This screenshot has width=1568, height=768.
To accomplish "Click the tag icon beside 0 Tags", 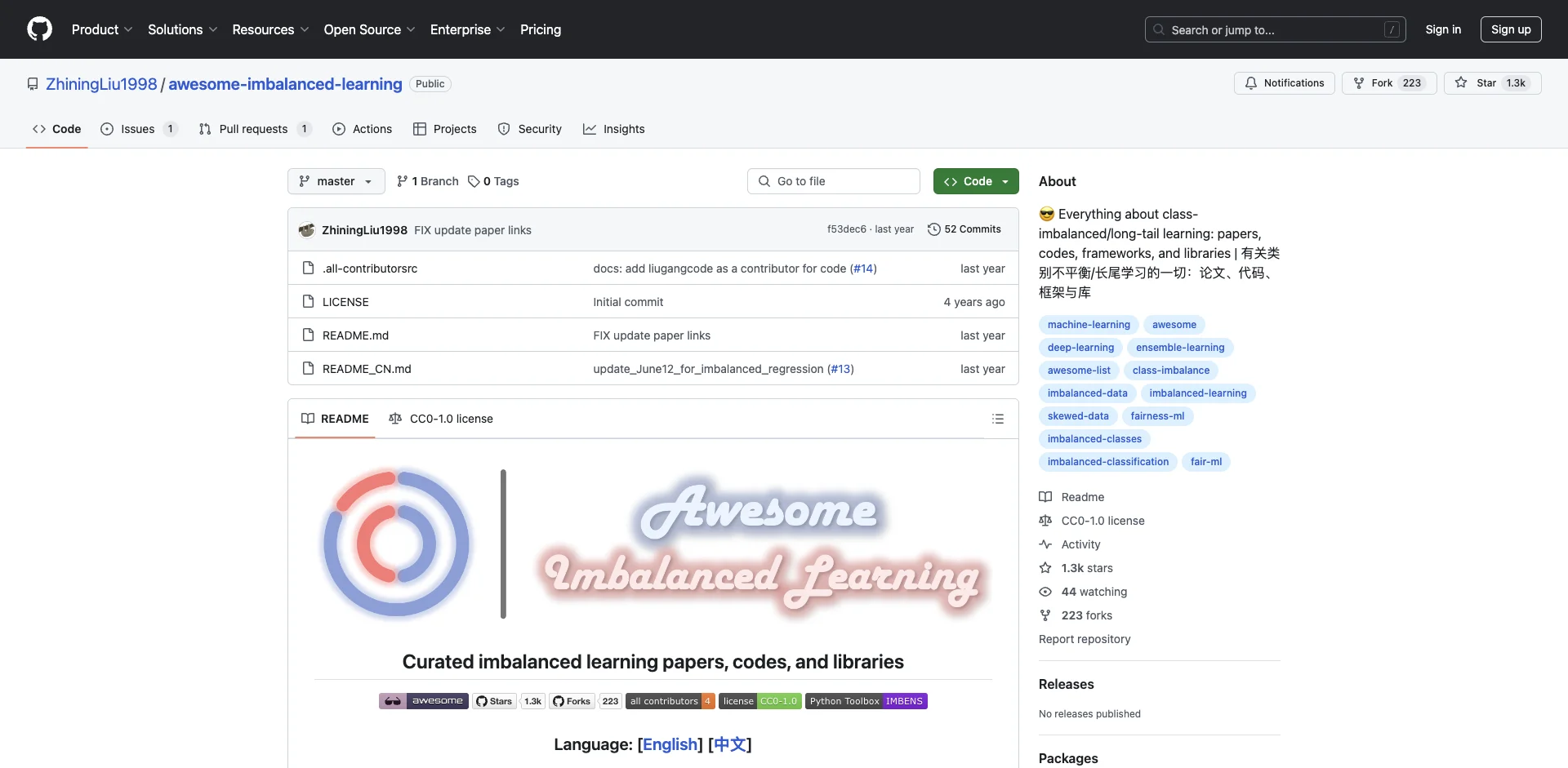I will (474, 181).
